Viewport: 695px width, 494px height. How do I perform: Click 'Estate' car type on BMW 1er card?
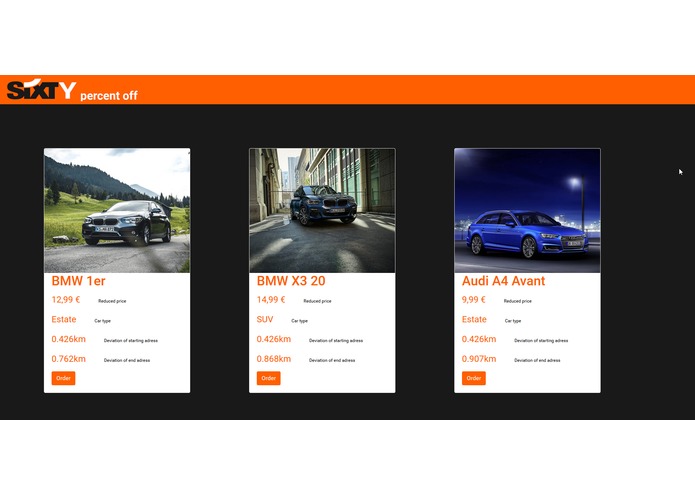[x=64, y=319]
